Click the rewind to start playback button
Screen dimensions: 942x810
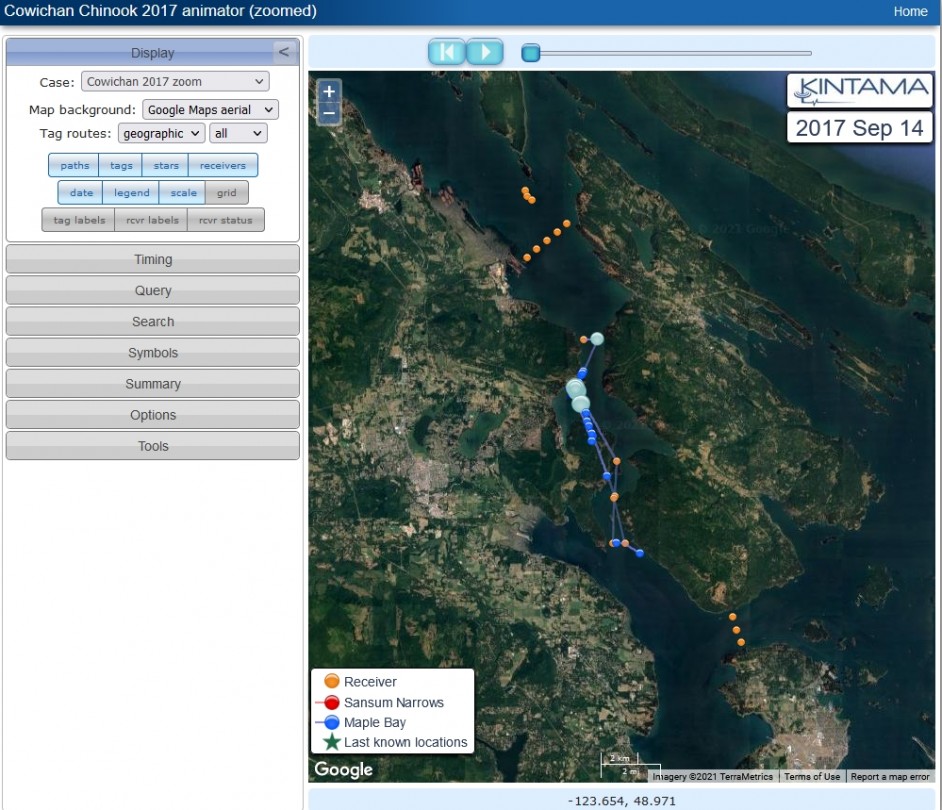click(x=447, y=52)
